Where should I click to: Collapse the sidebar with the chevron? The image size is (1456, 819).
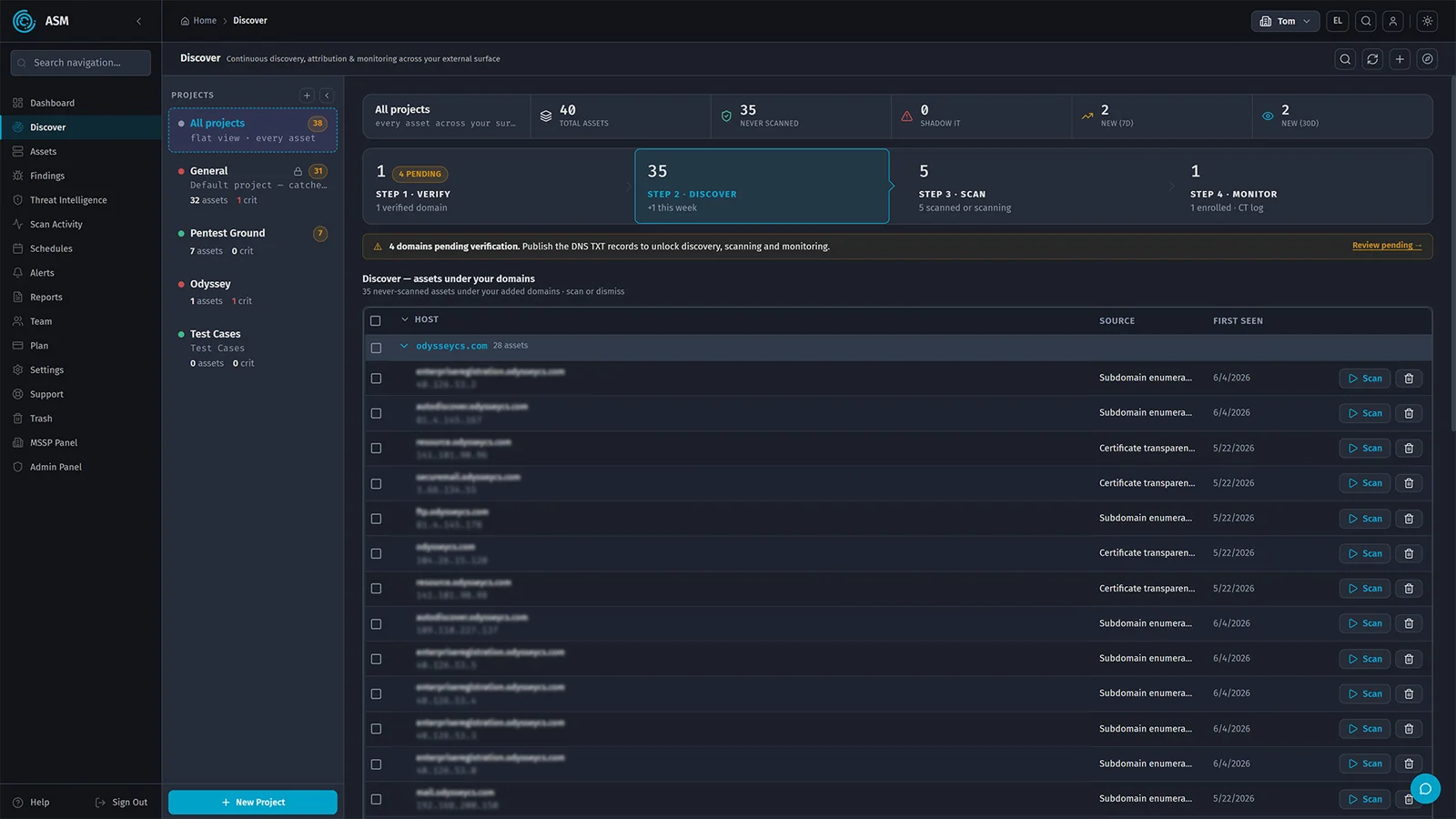138,21
